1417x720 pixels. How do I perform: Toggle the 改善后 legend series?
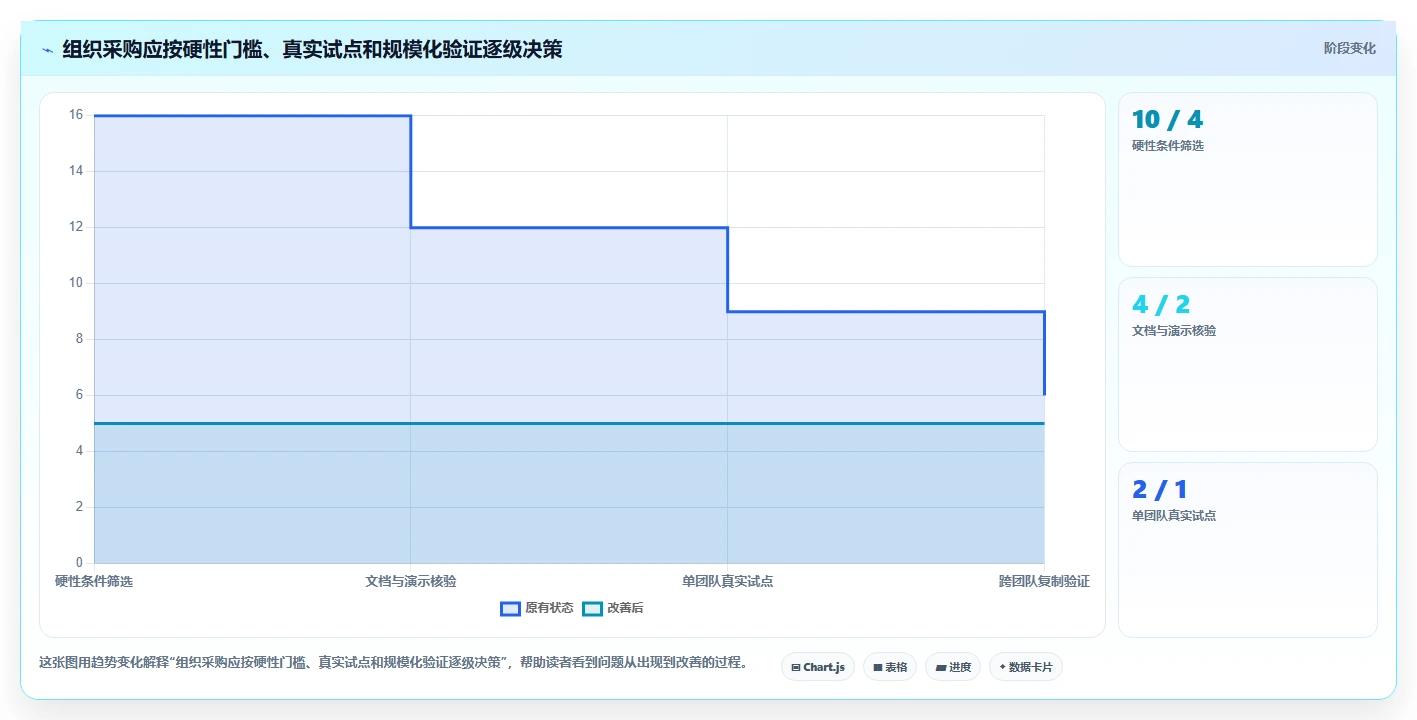pyautogui.click(x=613, y=608)
